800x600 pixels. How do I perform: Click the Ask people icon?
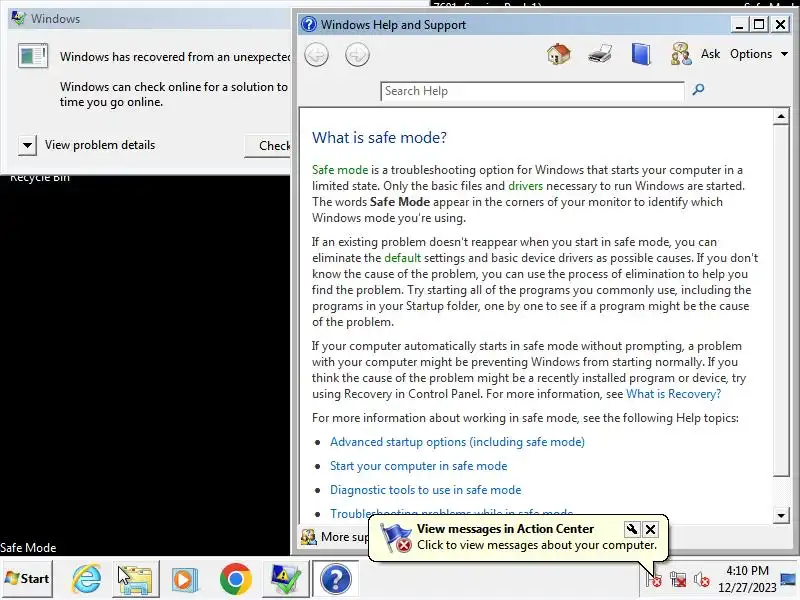(x=681, y=54)
